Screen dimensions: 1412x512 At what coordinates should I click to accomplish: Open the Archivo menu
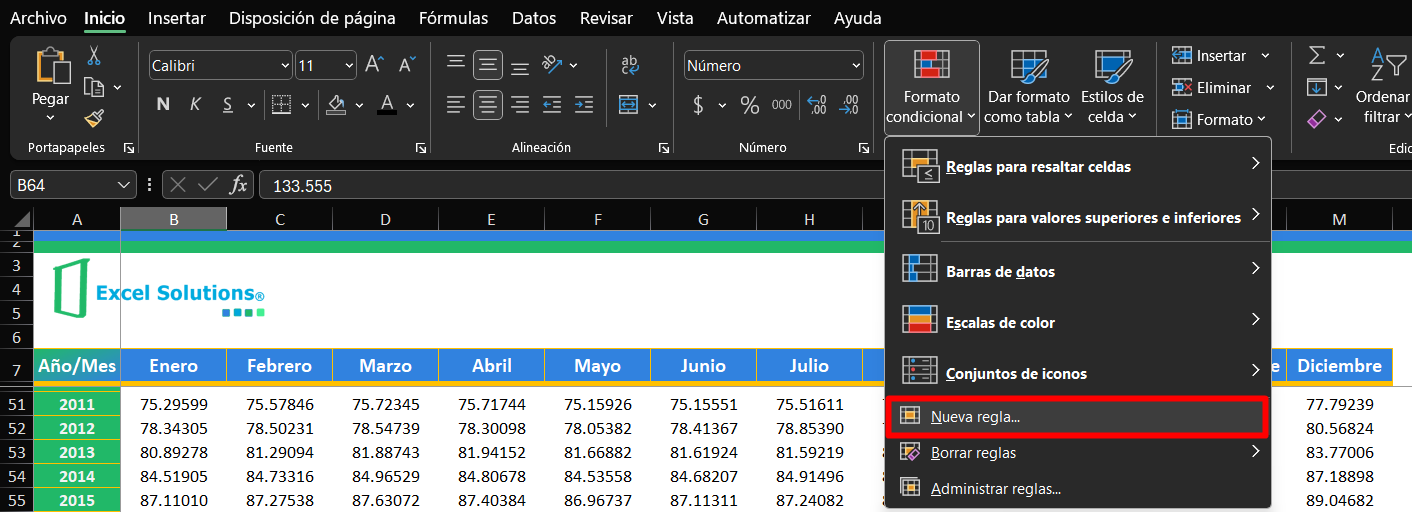point(38,18)
